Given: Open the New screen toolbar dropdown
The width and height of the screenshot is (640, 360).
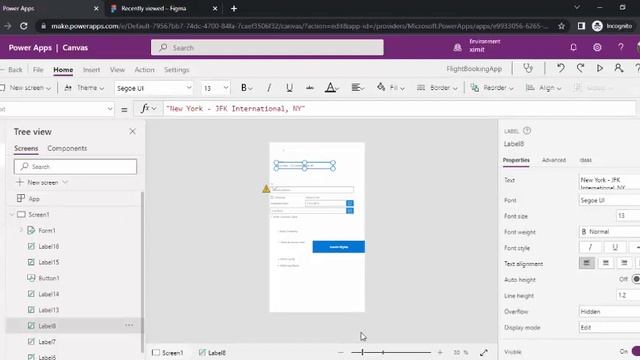Looking at the screenshot, I should click(26, 88).
